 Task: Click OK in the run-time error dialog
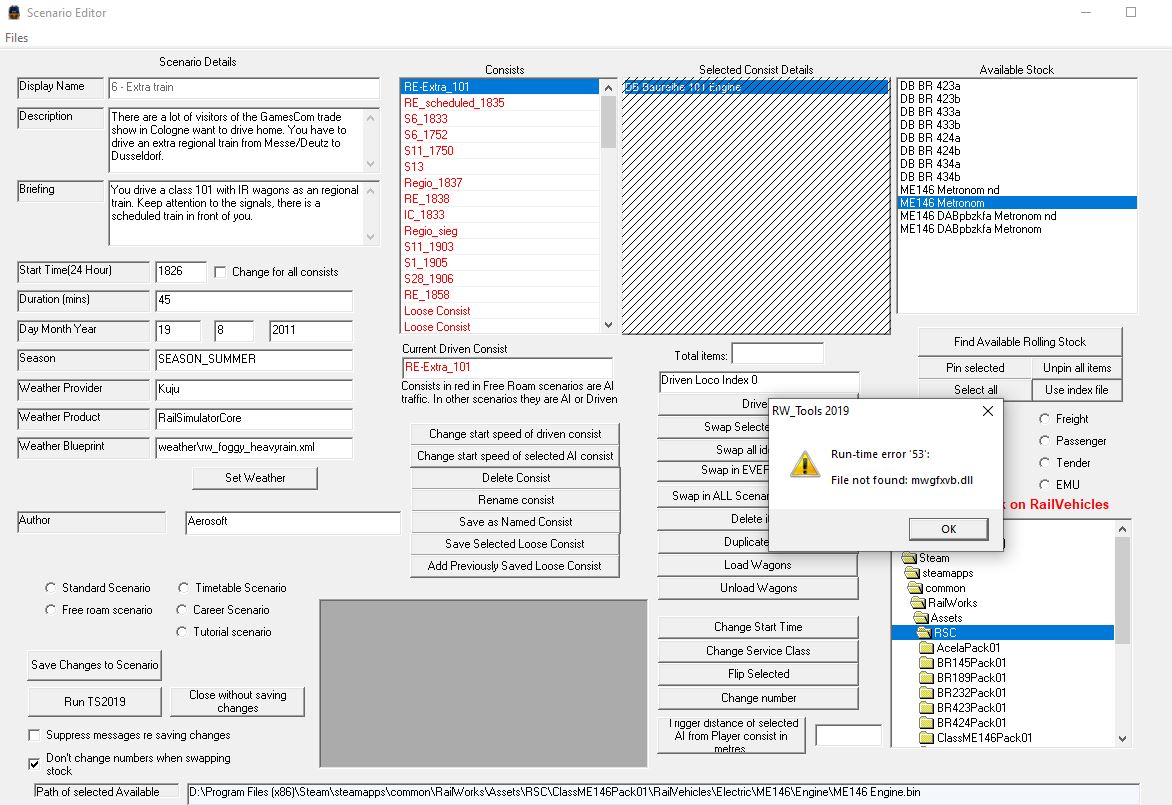point(948,529)
